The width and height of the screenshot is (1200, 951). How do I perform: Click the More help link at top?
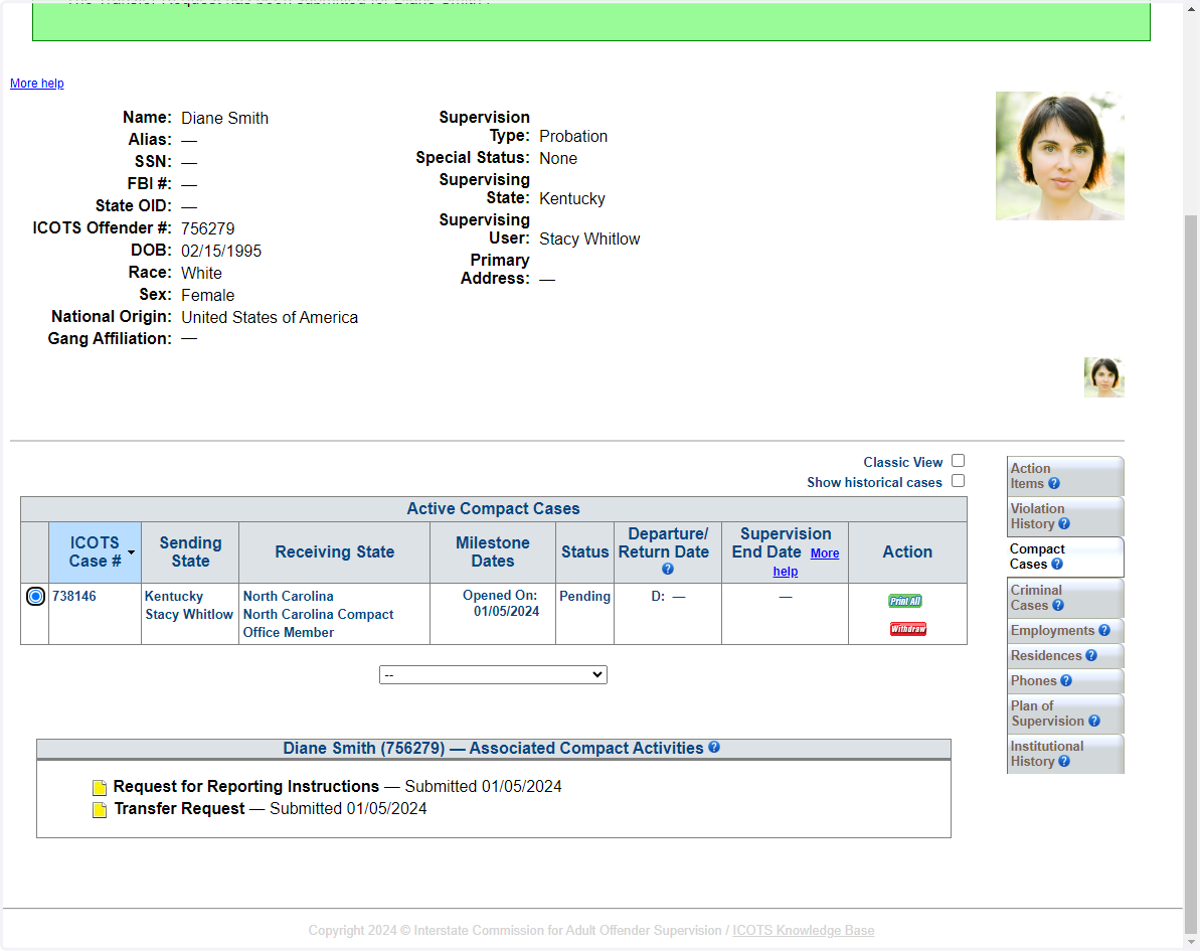point(37,84)
